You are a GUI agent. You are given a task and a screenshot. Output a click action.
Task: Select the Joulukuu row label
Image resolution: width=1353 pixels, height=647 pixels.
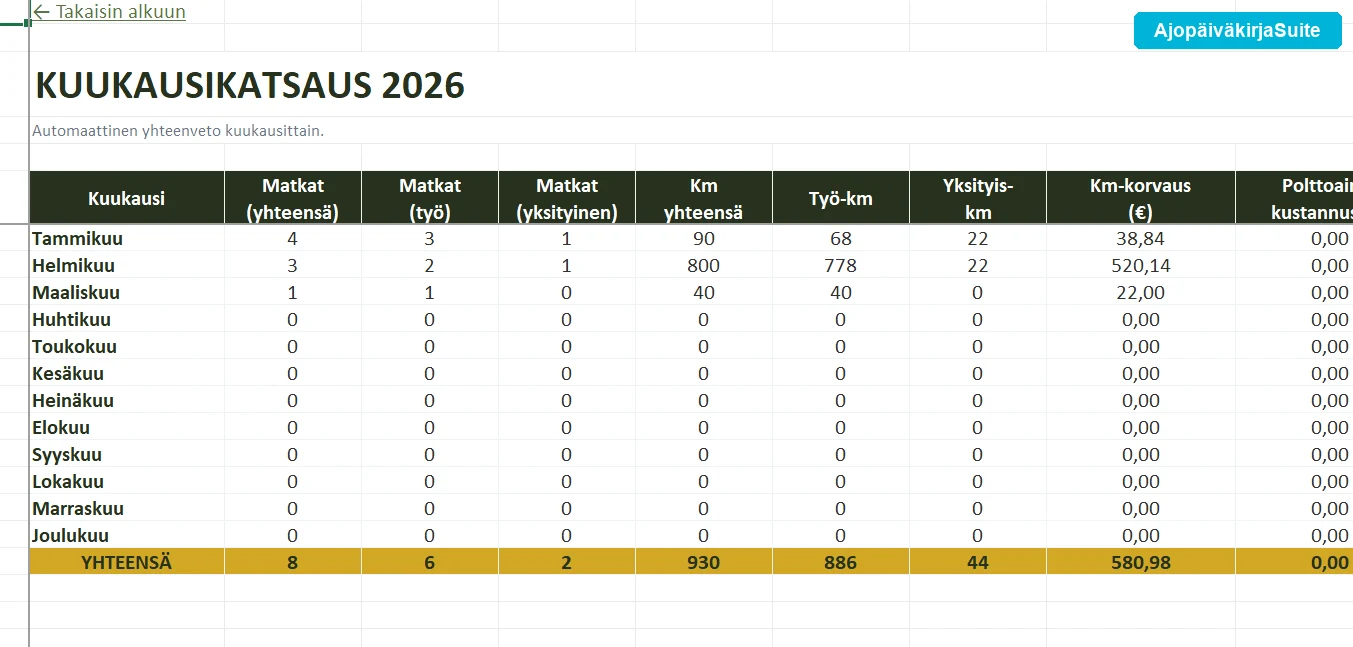(71, 536)
